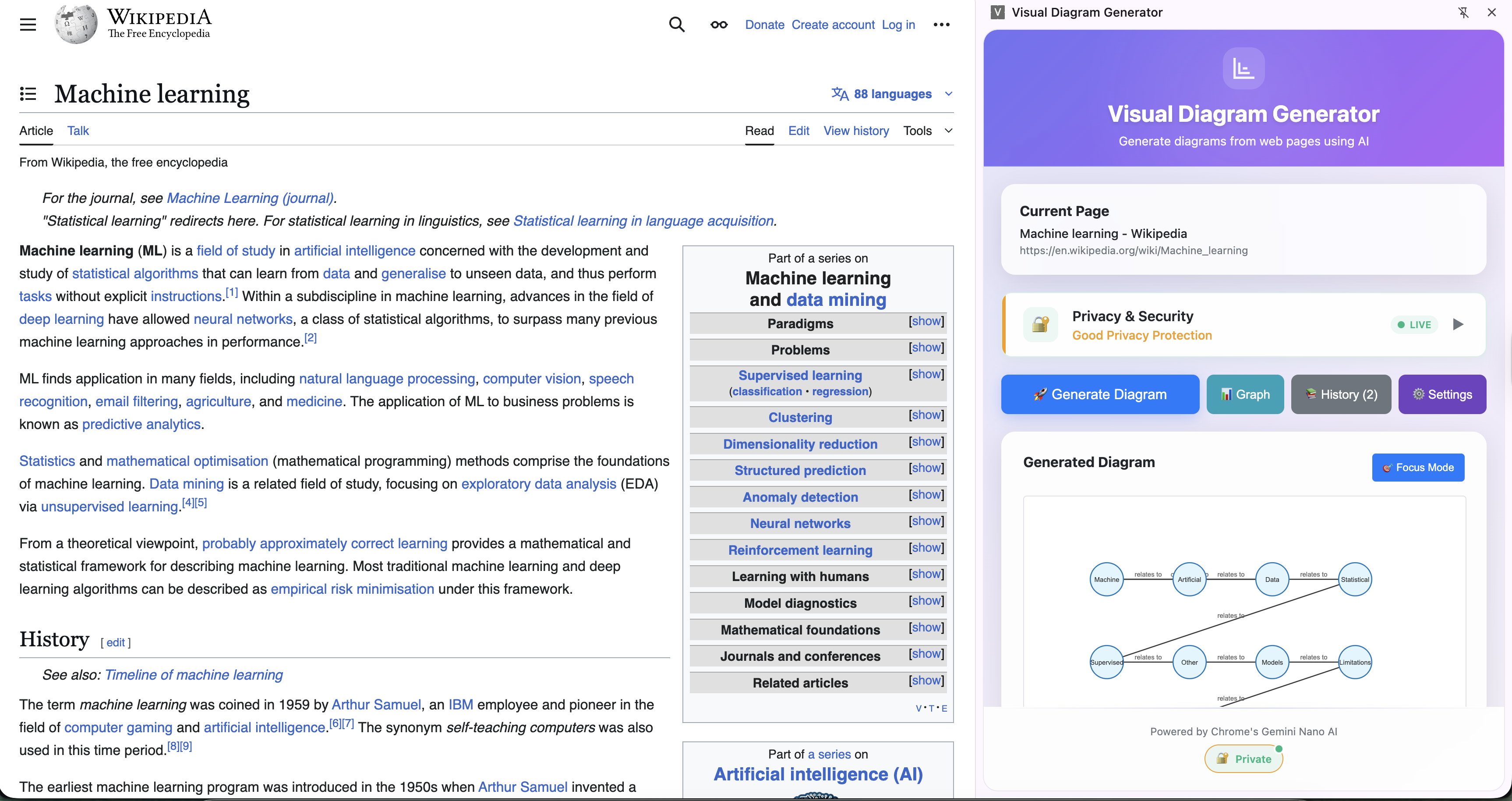Open Wikipedia main hamburger menu
The image size is (1512, 801).
point(28,25)
